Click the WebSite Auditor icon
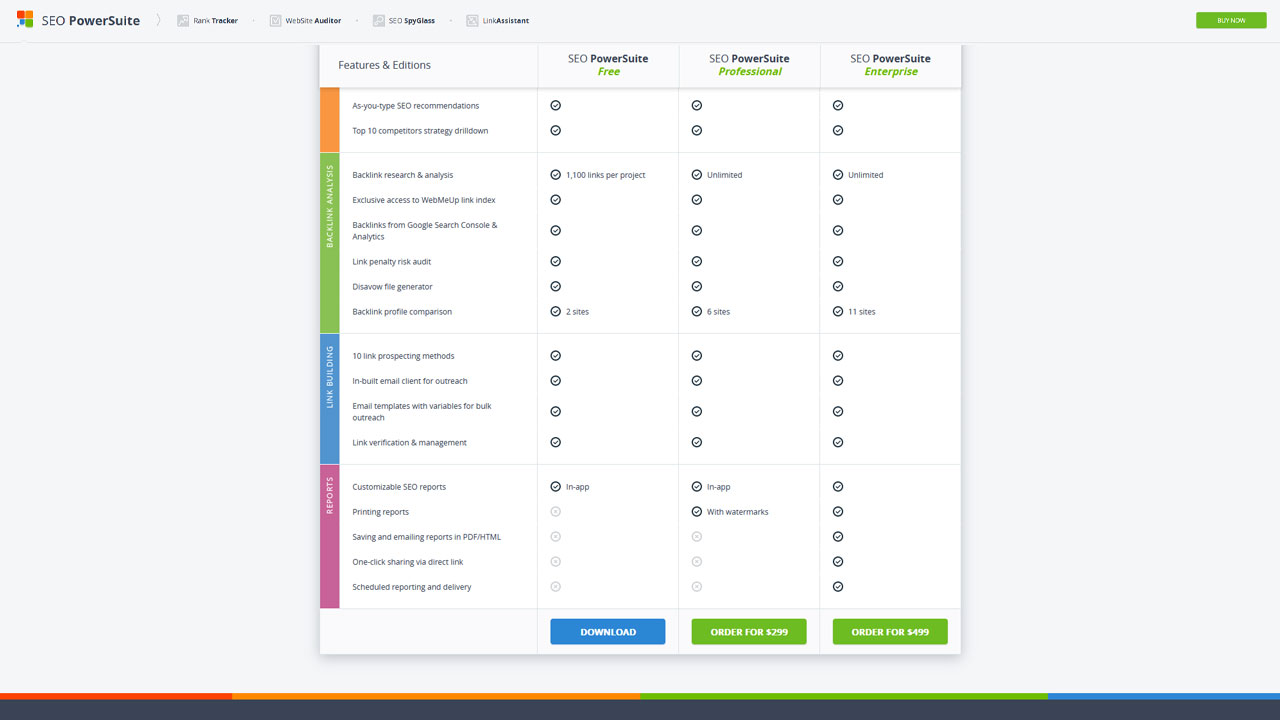Image resolution: width=1280 pixels, height=720 pixels. tap(276, 20)
